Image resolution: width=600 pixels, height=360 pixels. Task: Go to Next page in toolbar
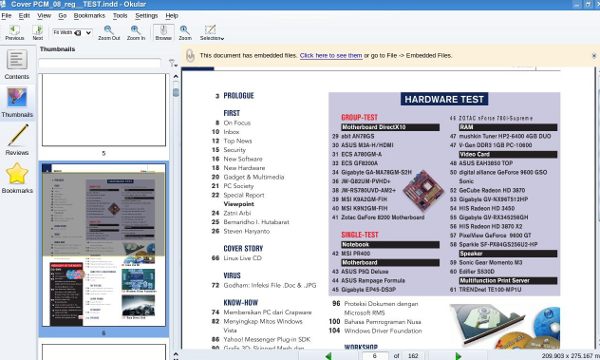(38, 33)
